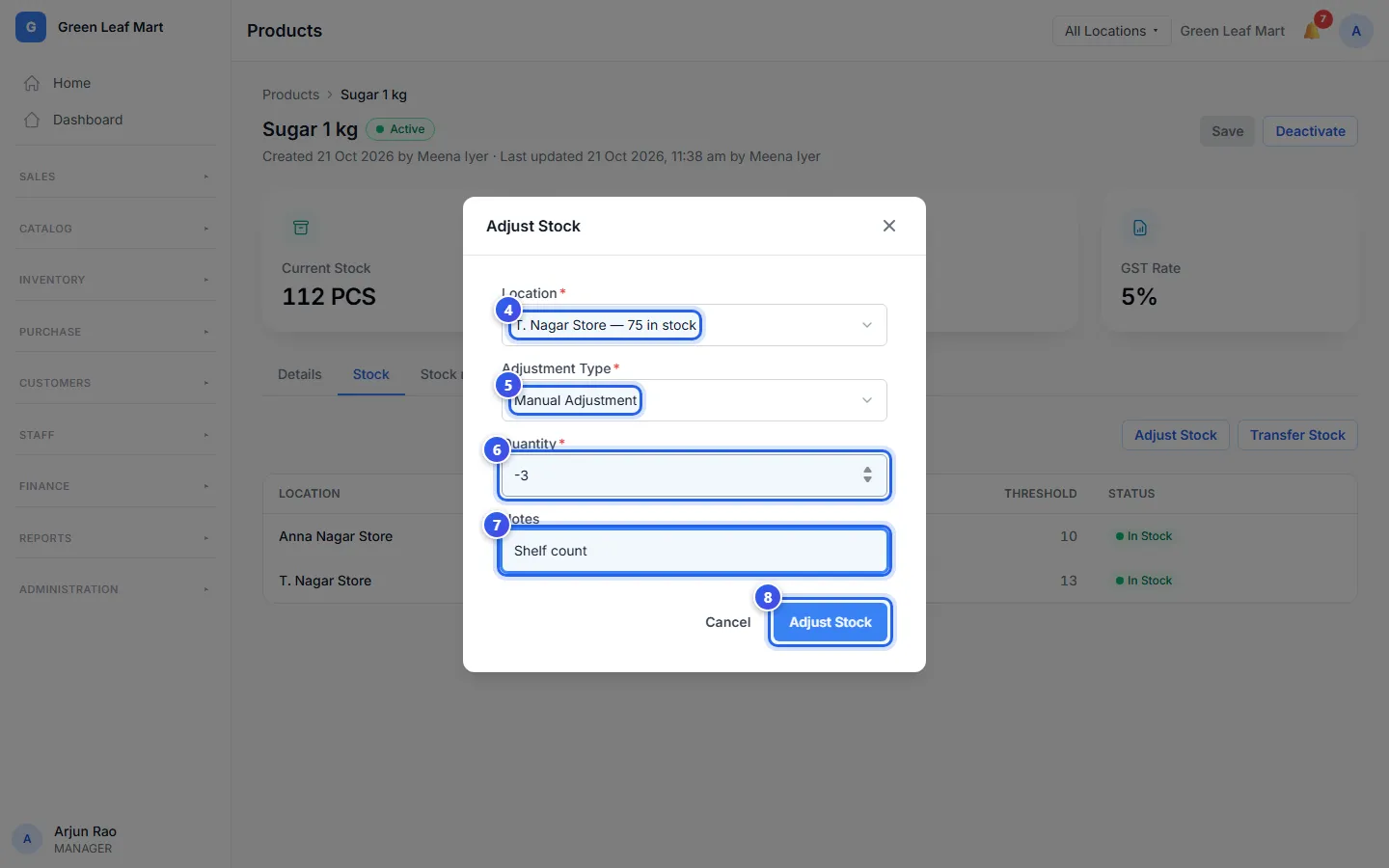Click the Quantity stepper arrows
This screenshot has width=1389, height=868.
tap(867, 475)
